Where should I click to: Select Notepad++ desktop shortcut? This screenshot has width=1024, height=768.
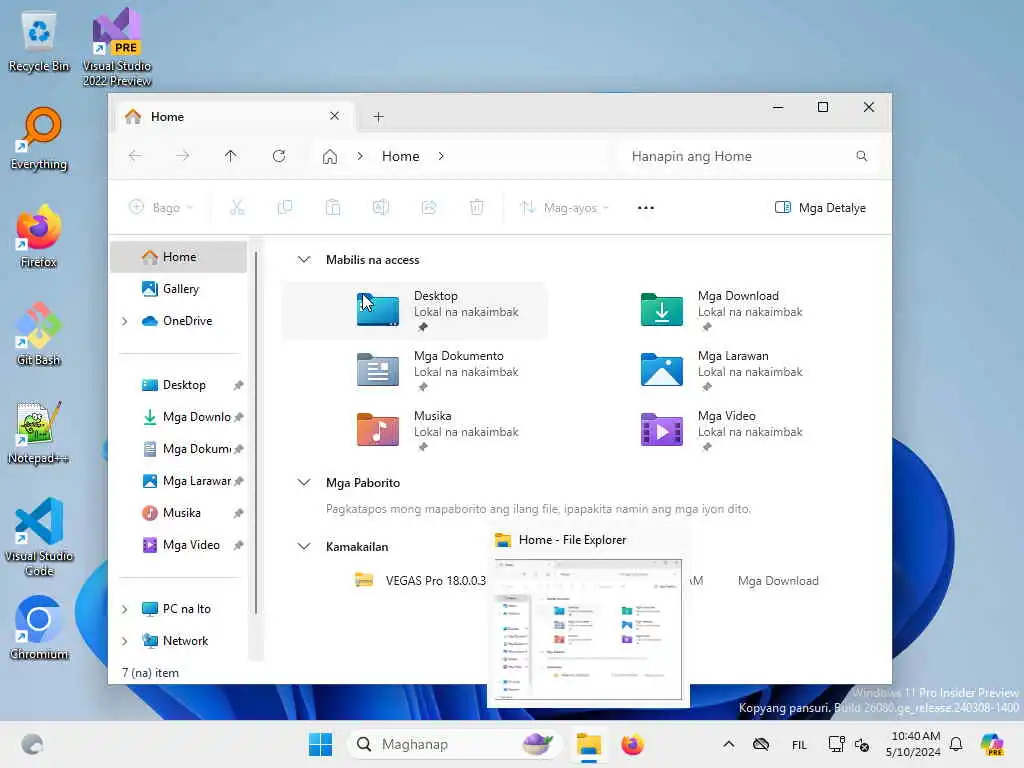point(39,432)
